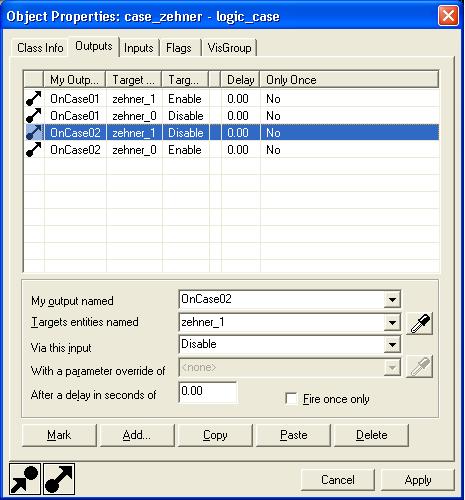Click the Delete button

(371, 435)
